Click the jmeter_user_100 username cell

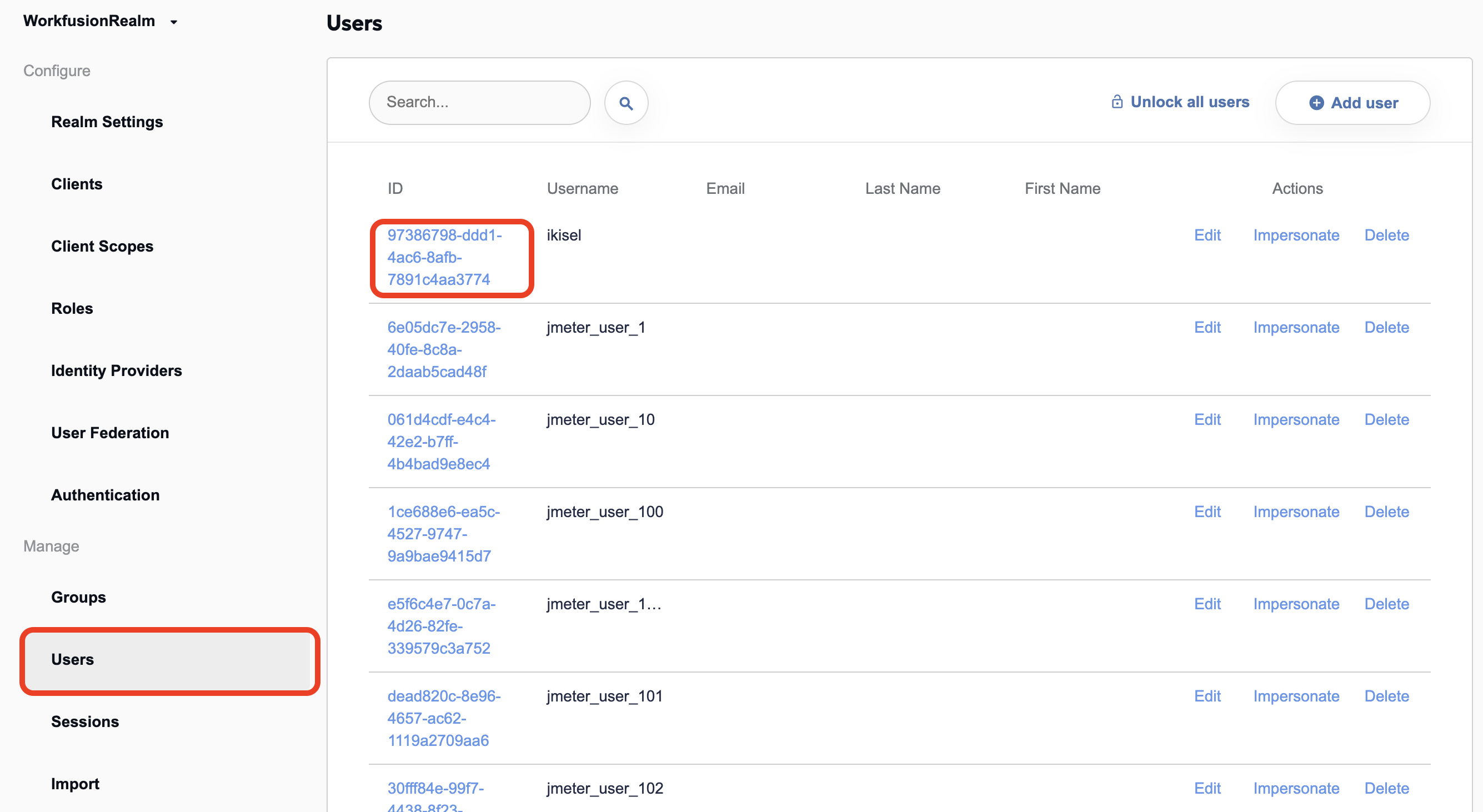click(x=604, y=512)
